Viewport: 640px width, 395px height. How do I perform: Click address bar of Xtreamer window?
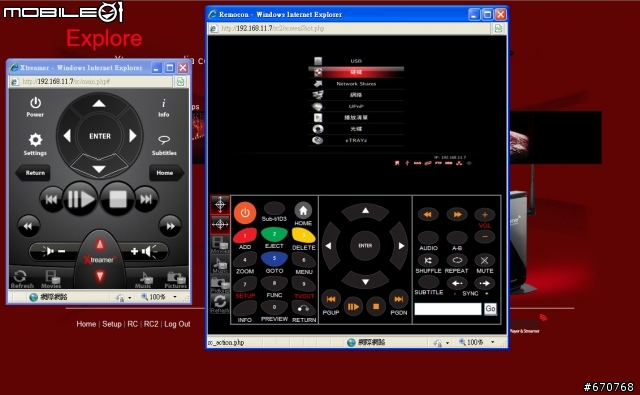90,82
